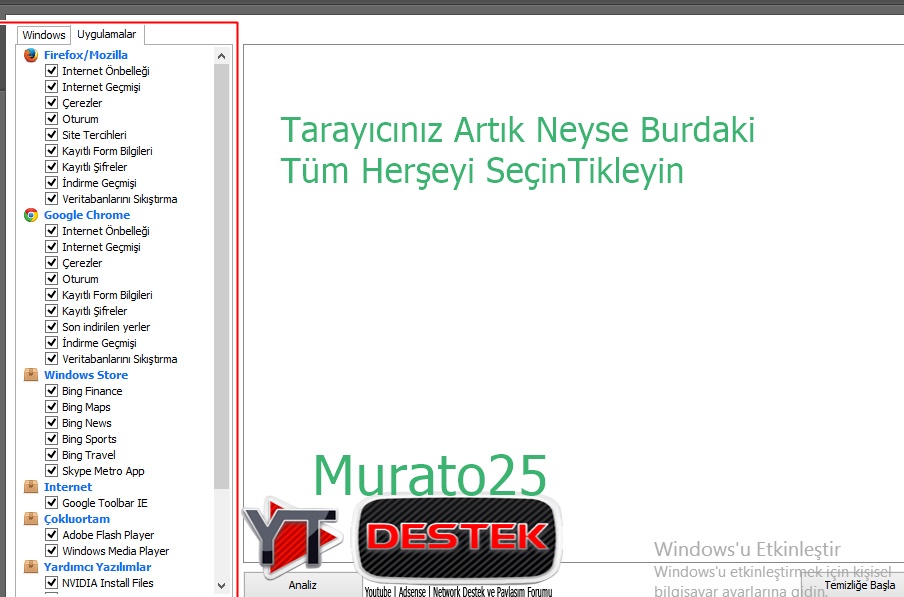The width and height of the screenshot is (904, 597).
Task: Click the list scrollbar up arrow
Action: click(x=221, y=56)
